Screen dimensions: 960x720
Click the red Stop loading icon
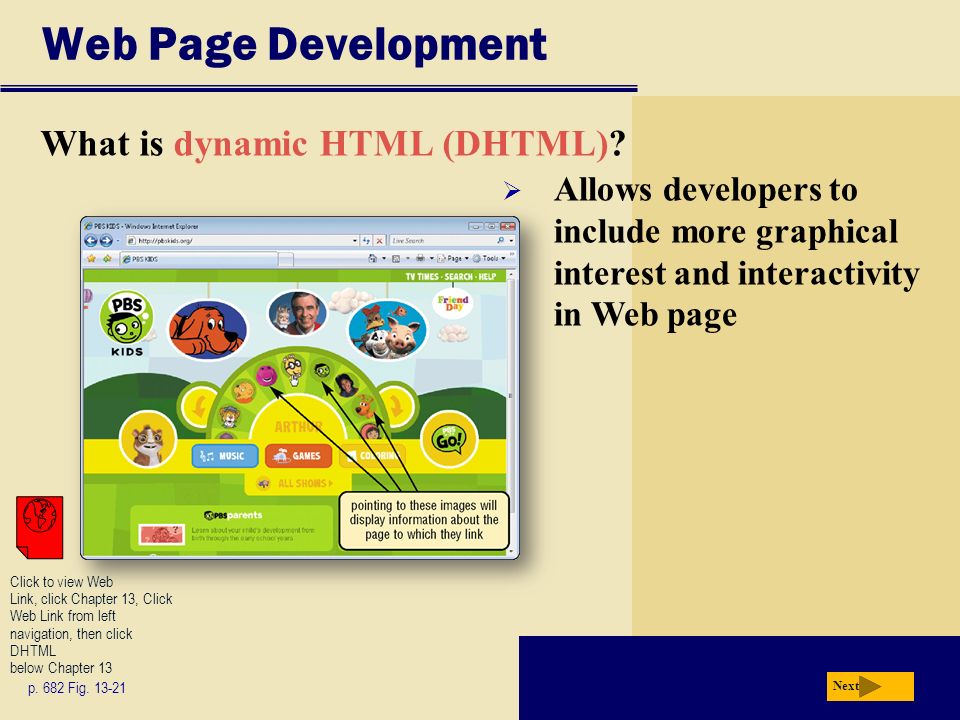pos(380,241)
